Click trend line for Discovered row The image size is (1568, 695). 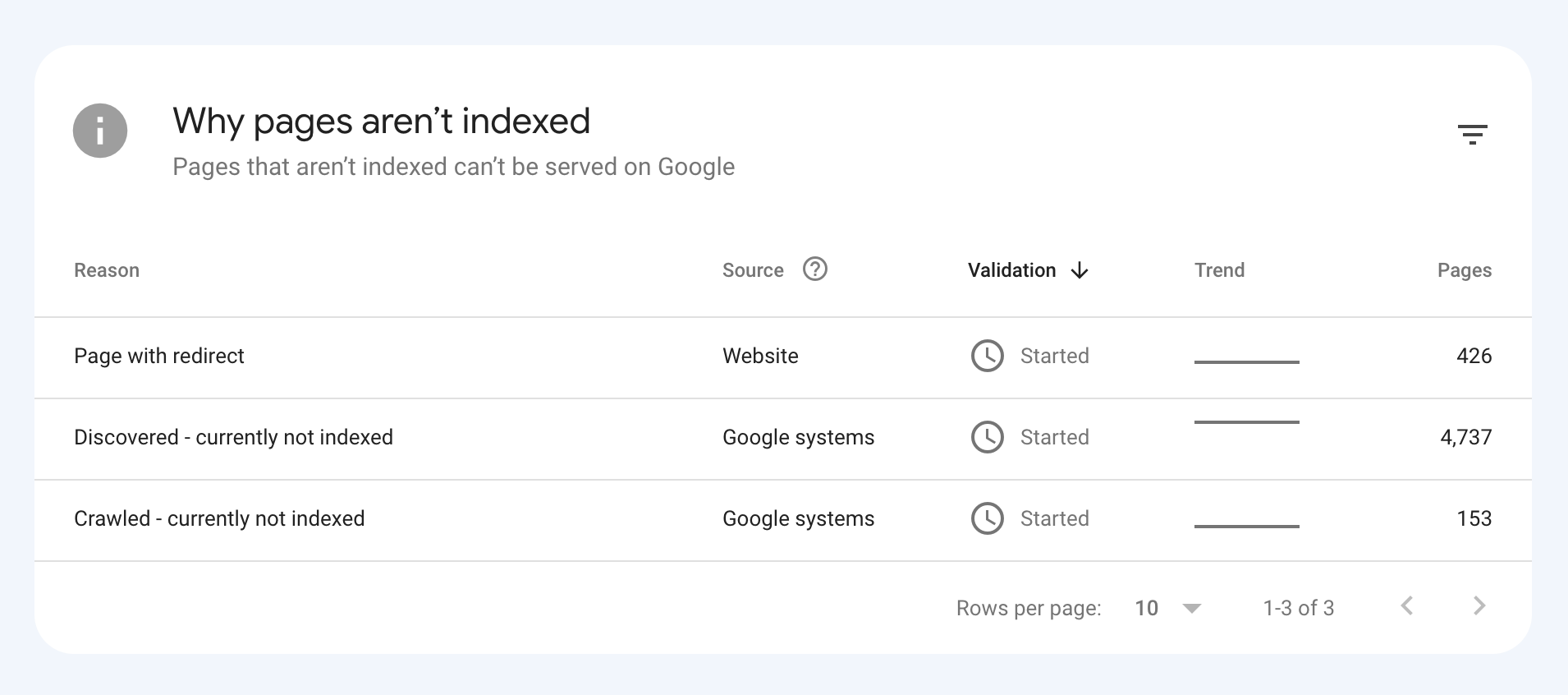1246,422
